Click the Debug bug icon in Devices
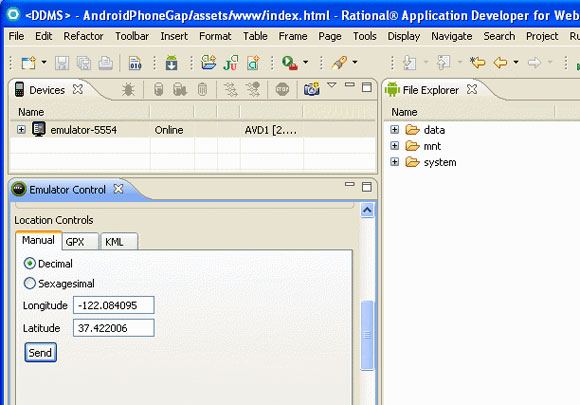Viewport: 580px width, 405px height. (x=128, y=90)
